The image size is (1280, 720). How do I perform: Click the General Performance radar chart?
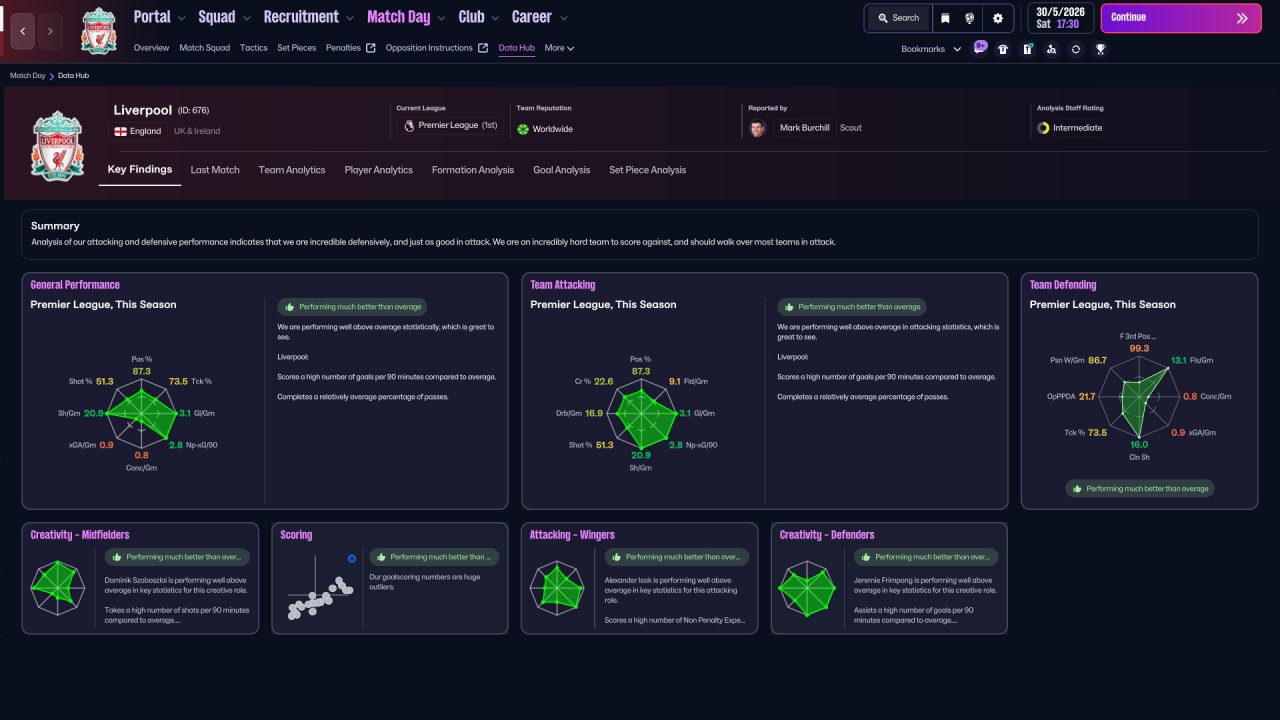pyautogui.click(x=141, y=413)
